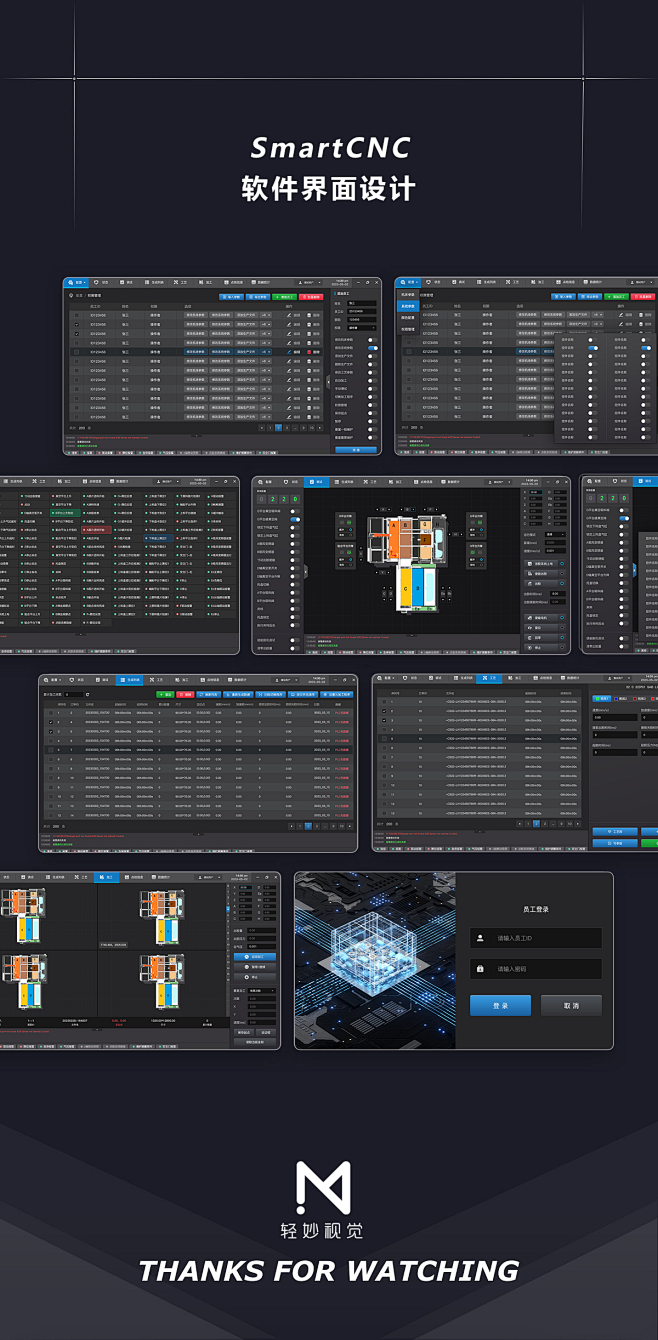Collapse the right side panel of top-left window using its edge handle
The width and height of the screenshot is (658, 1340).
pos(329,380)
